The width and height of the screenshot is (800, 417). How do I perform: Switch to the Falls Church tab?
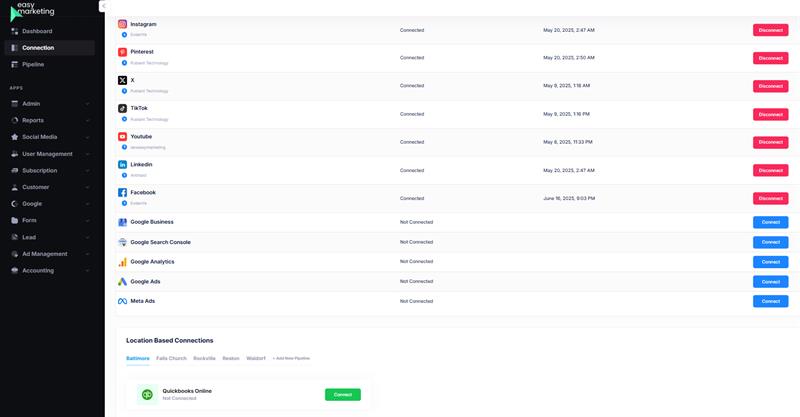coord(171,358)
